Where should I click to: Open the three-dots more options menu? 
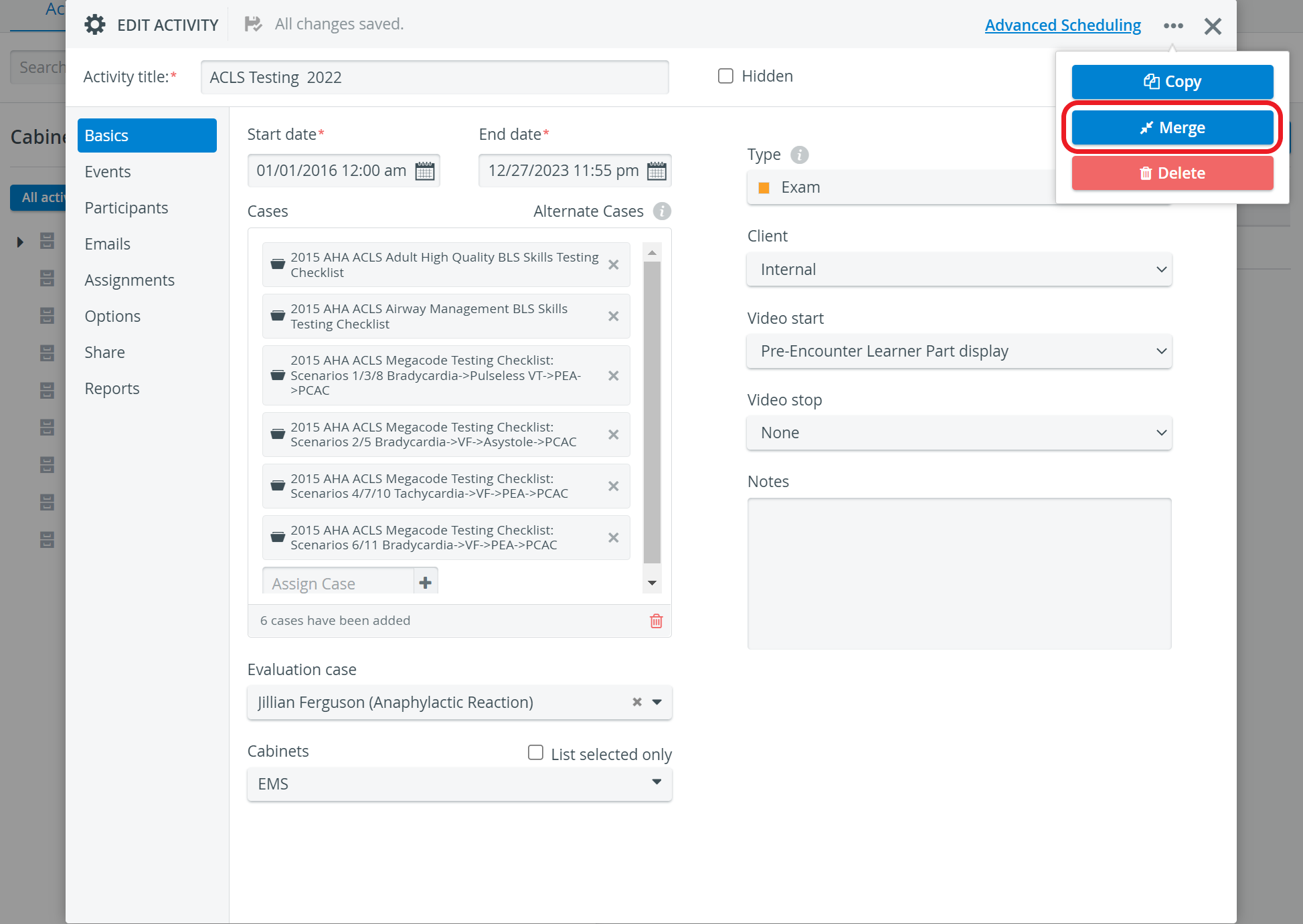1173,26
